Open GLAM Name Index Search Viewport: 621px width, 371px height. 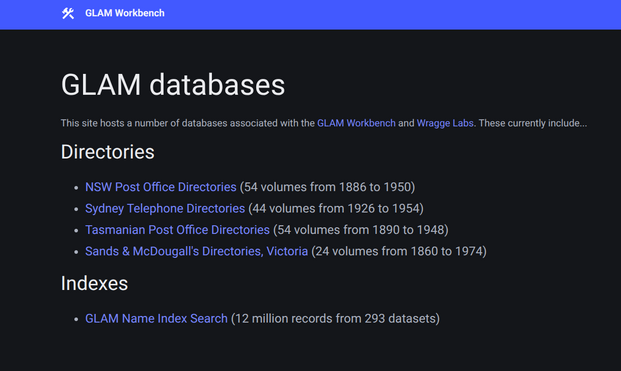pyautogui.click(x=156, y=318)
